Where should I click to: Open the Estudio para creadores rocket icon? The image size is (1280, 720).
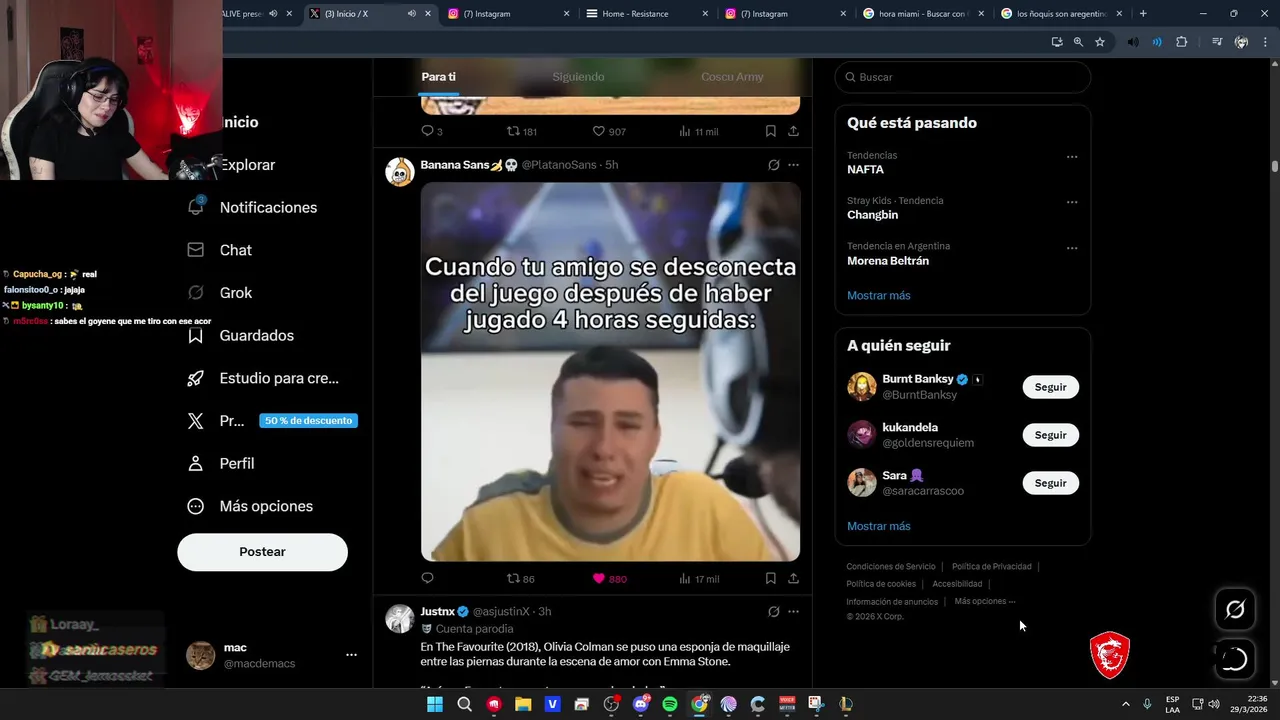click(x=196, y=378)
